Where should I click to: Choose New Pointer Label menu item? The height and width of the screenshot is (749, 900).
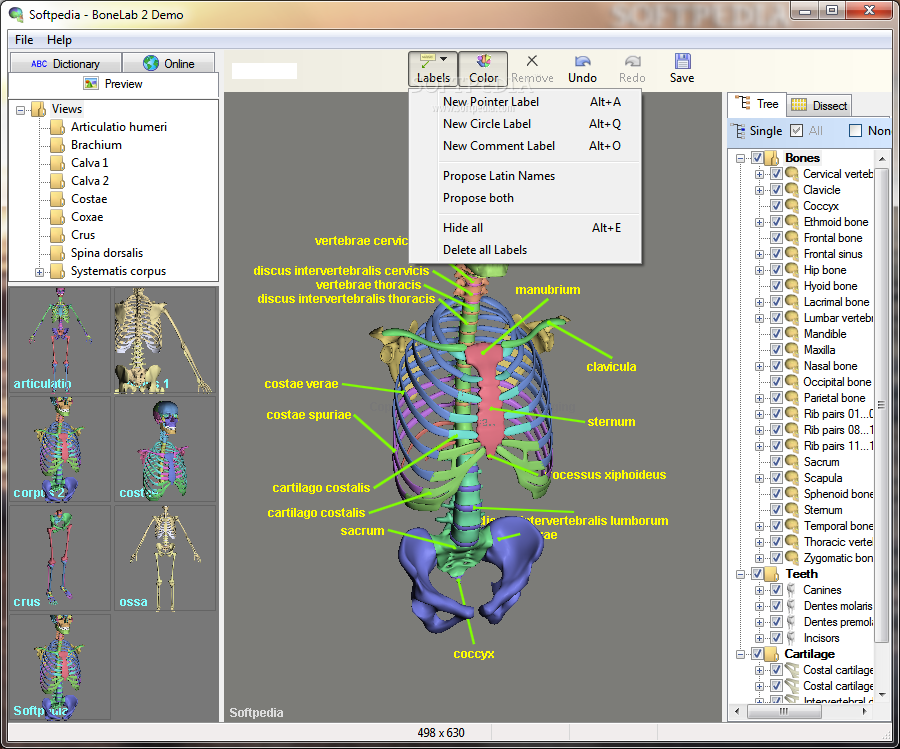pos(525,102)
